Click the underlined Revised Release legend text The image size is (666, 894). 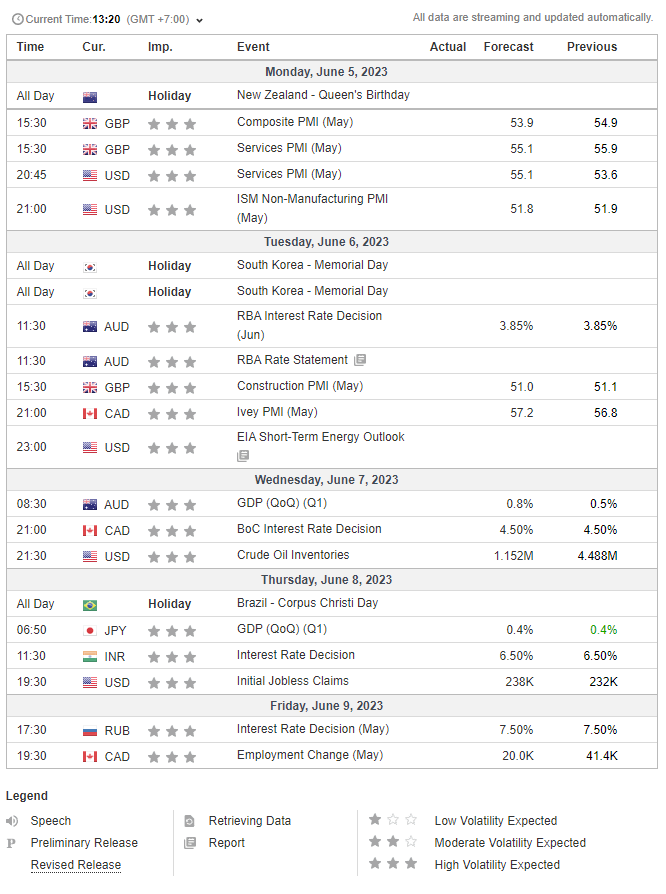75,865
